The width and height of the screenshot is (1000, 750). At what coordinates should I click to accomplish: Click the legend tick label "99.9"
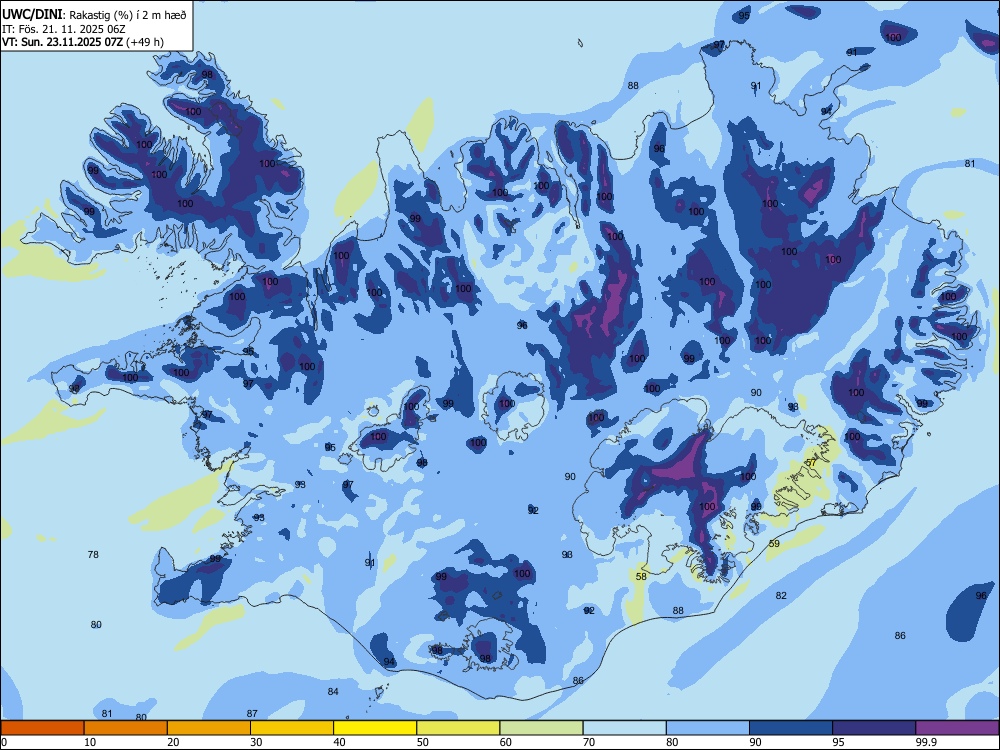926,742
